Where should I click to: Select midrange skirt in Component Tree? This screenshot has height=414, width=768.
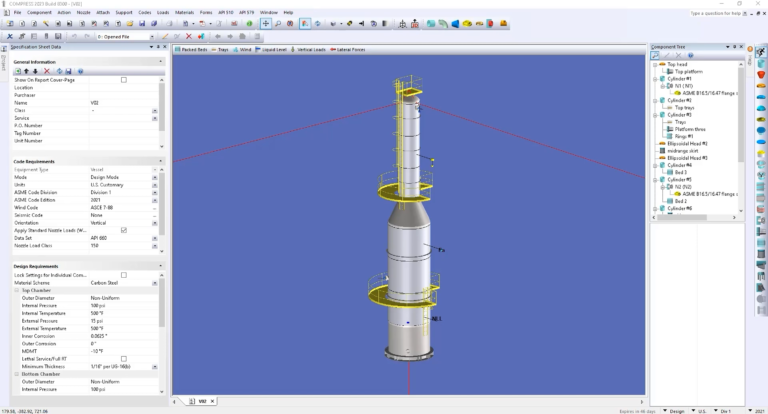point(682,151)
